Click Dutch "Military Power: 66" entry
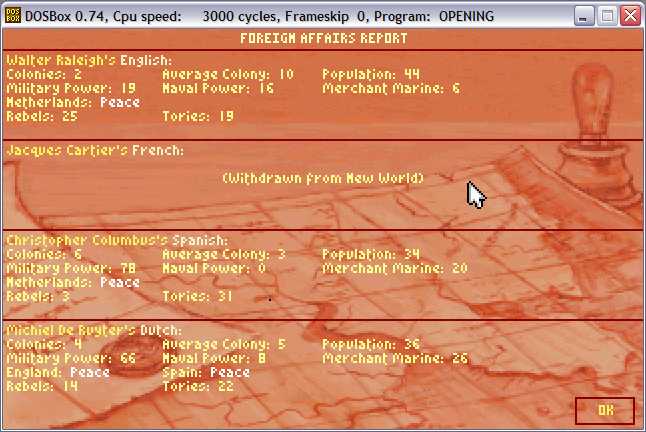The height and width of the screenshot is (432, 646). click(71, 358)
